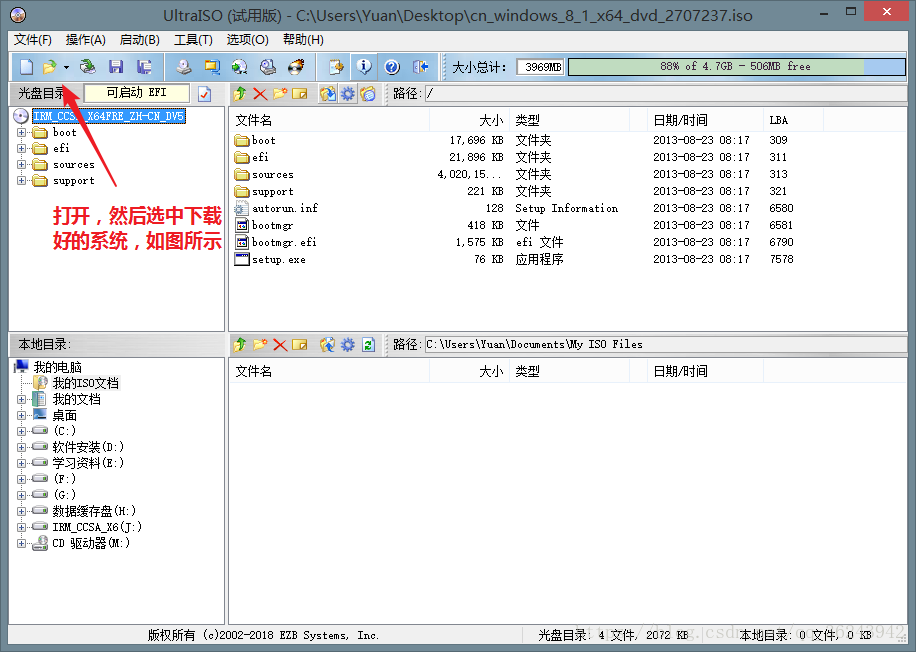Viewport: 916px width, 652px height.
Task: Click the Save As toolbar icon
Action: click(144, 67)
